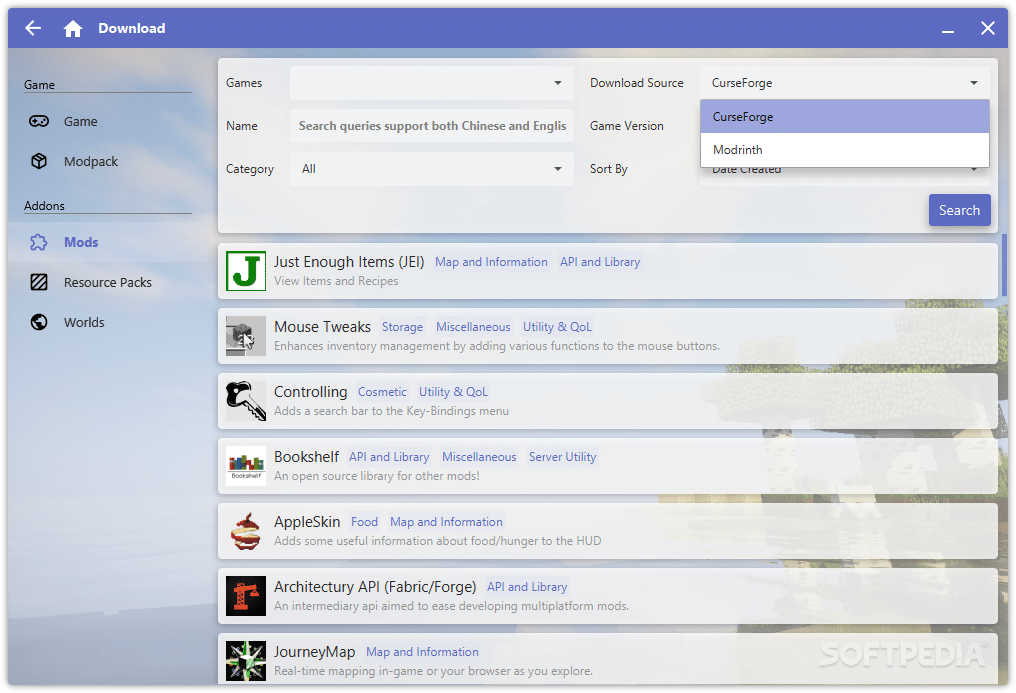This screenshot has width=1016, height=693.
Task: Click Mouse Tweaks' Utility & QoL tag
Action: tap(557, 327)
